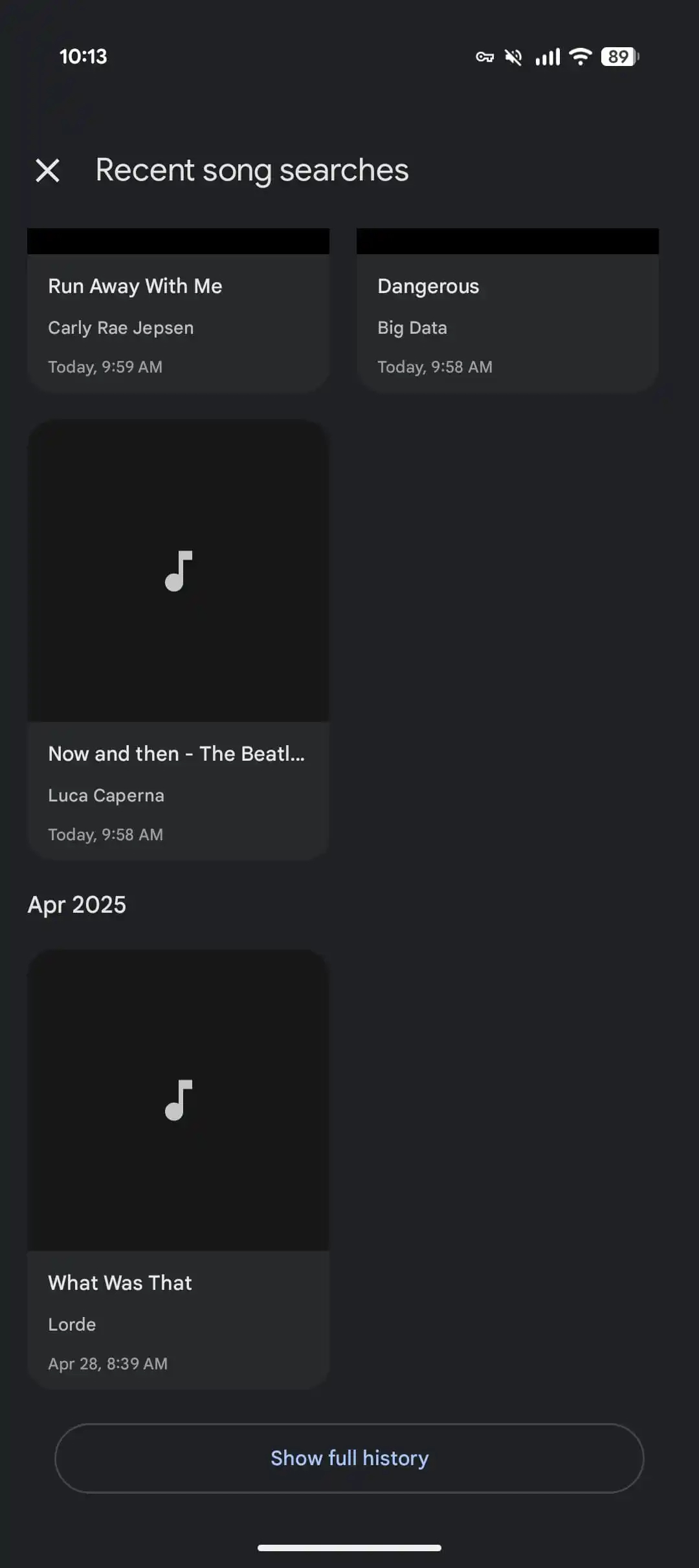
Task: Tap the muted bell status icon
Action: point(513,57)
